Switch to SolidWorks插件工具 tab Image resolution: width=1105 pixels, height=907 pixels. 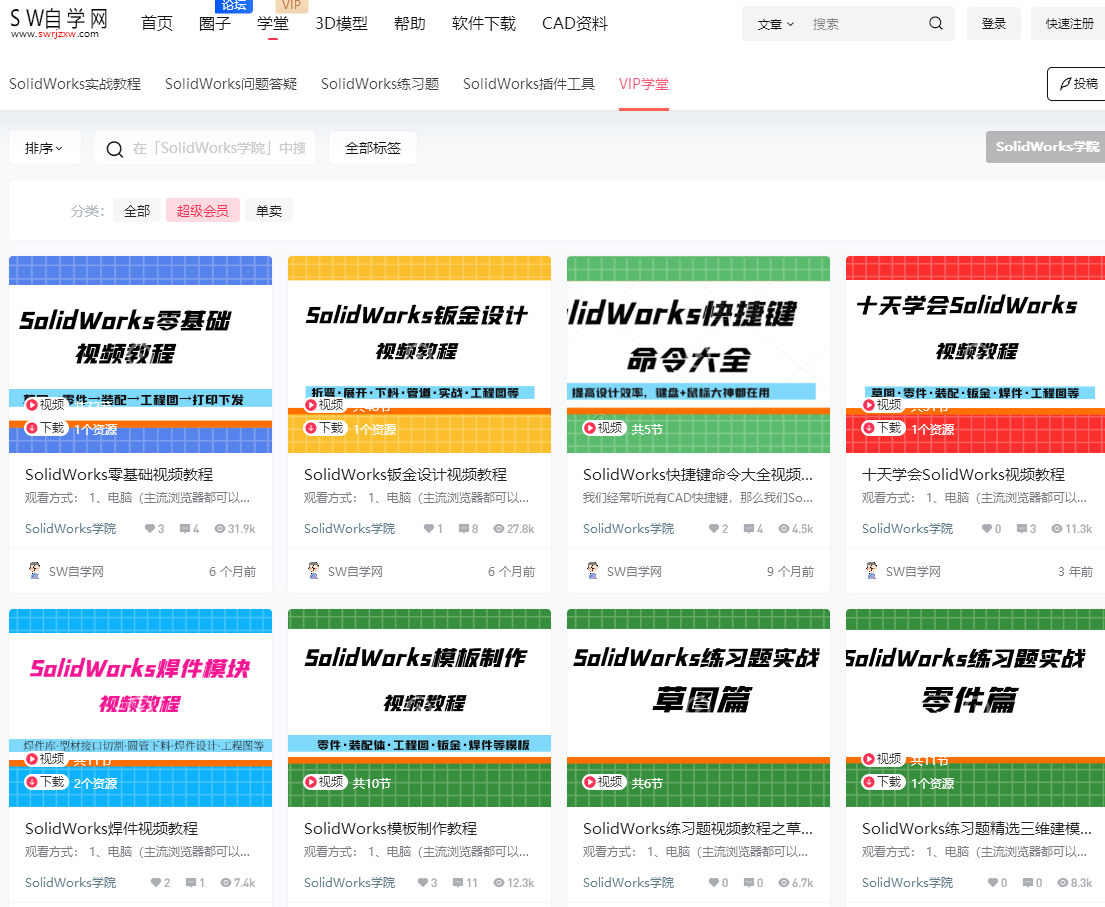point(529,84)
